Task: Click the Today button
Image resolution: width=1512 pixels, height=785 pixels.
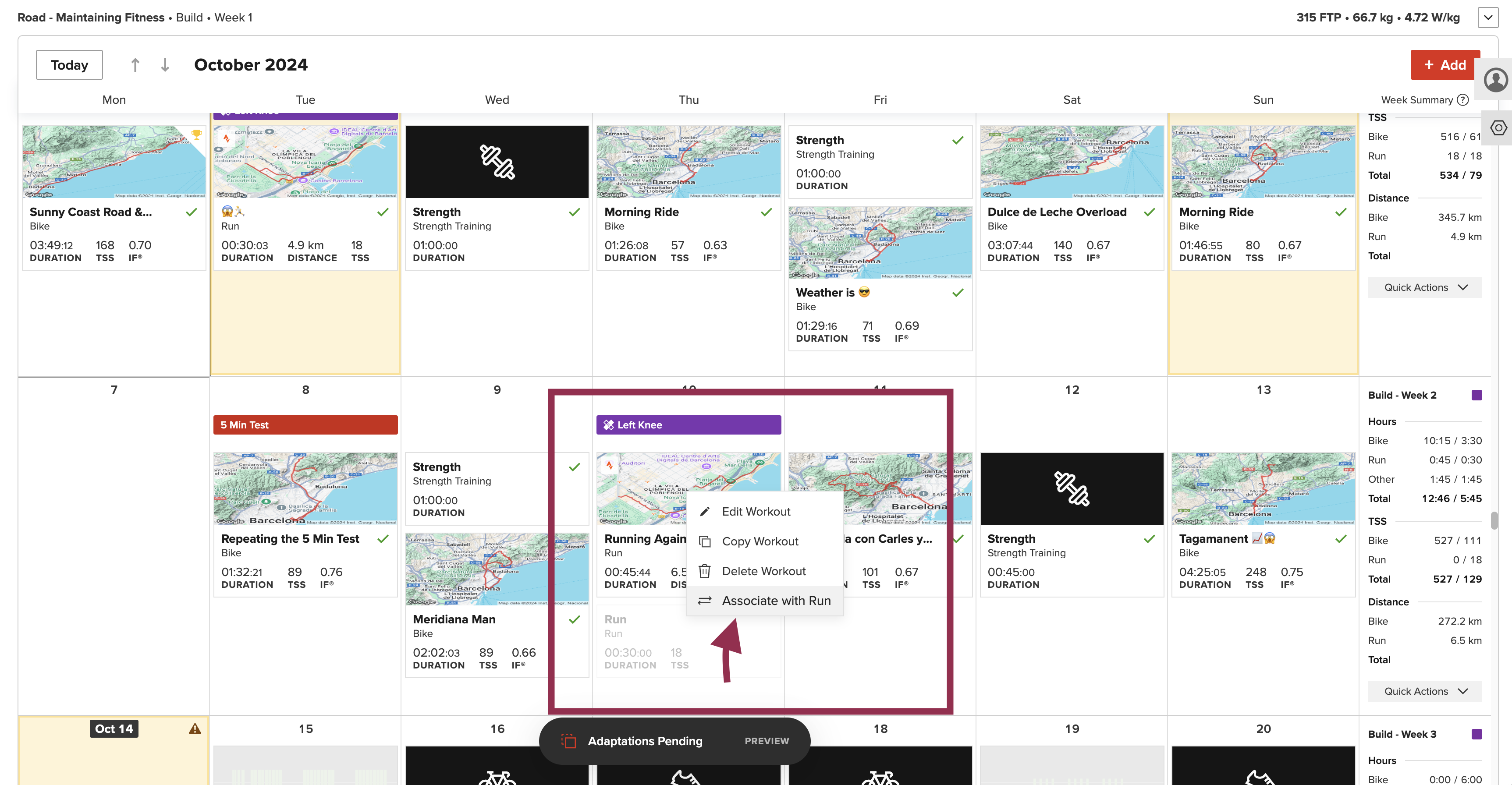Action: (x=69, y=64)
